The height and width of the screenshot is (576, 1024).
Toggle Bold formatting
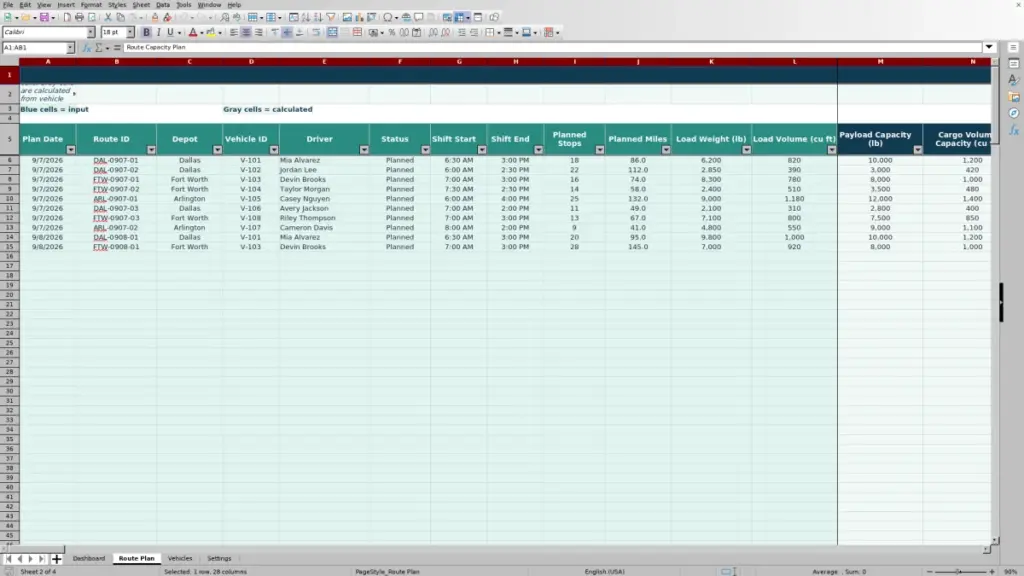[x=146, y=32]
